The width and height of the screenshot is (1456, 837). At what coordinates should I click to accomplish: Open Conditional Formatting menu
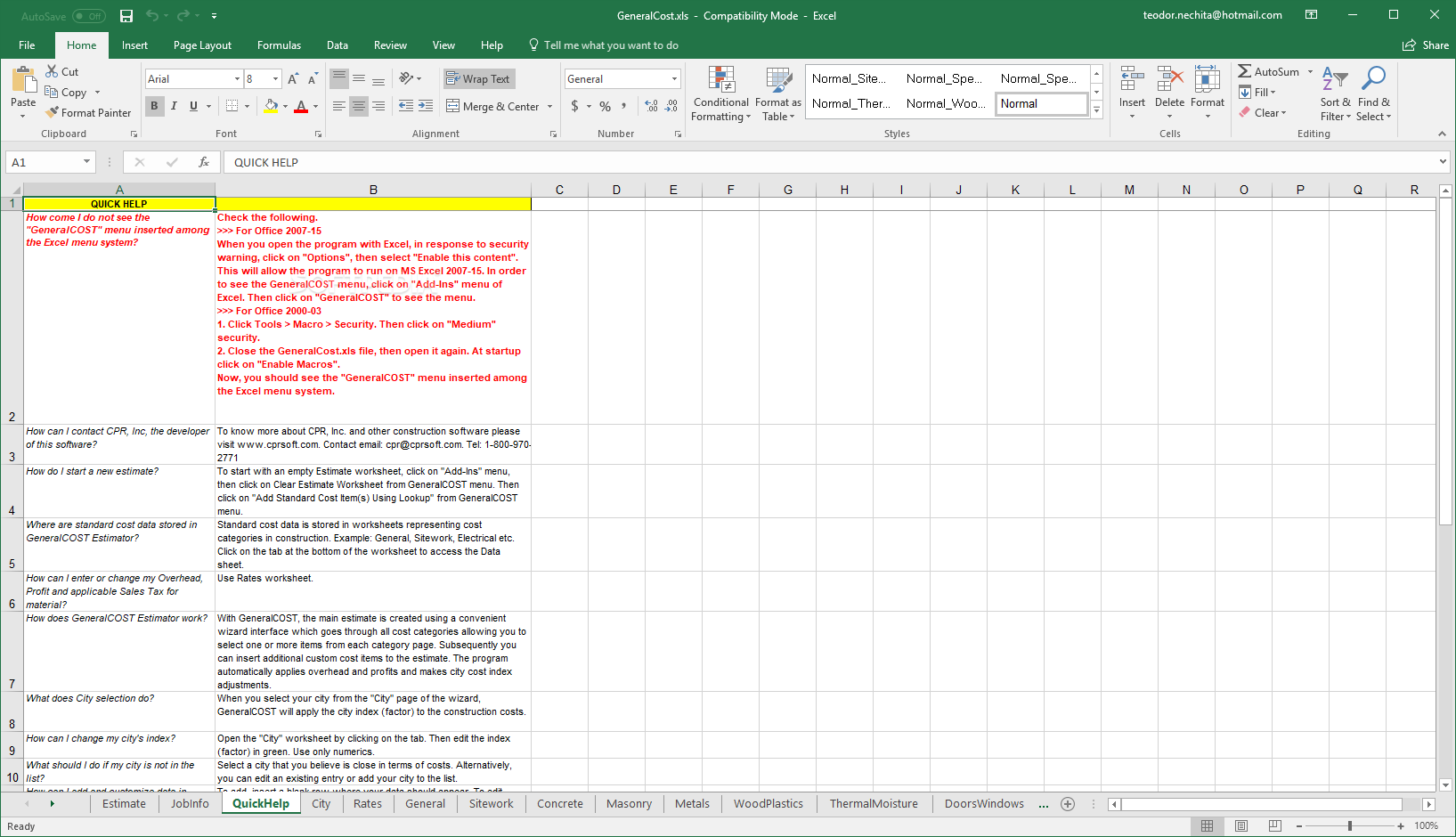[721, 94]
